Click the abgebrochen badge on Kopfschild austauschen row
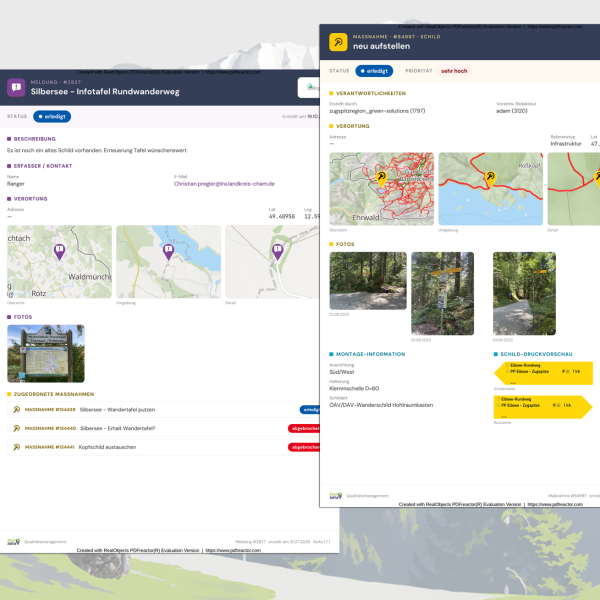Screen dimensions: 600x600 click(304, 447)
